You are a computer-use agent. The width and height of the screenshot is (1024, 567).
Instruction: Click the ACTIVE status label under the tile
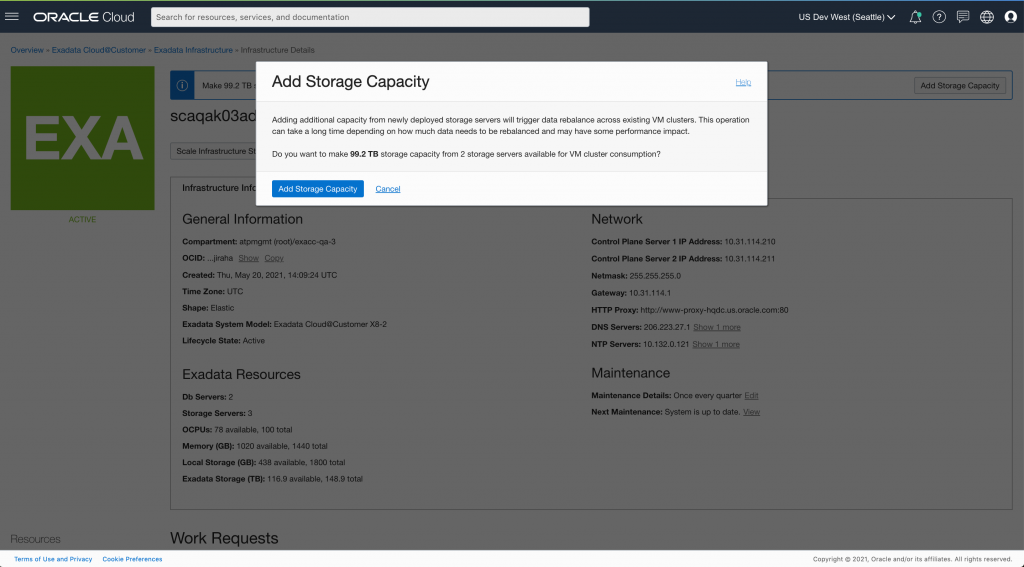tap(82, 219)
